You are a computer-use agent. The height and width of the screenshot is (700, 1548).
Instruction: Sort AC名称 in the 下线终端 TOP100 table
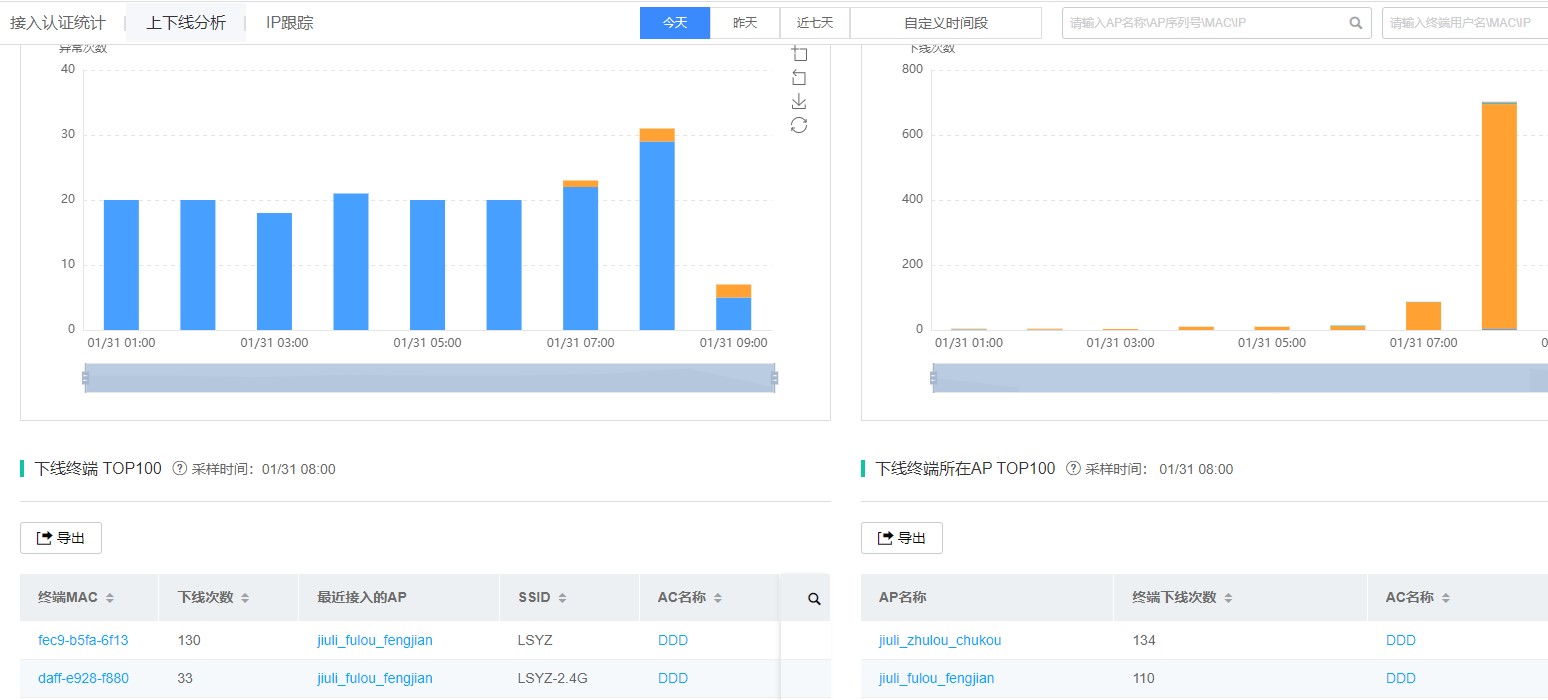[718, 598]
